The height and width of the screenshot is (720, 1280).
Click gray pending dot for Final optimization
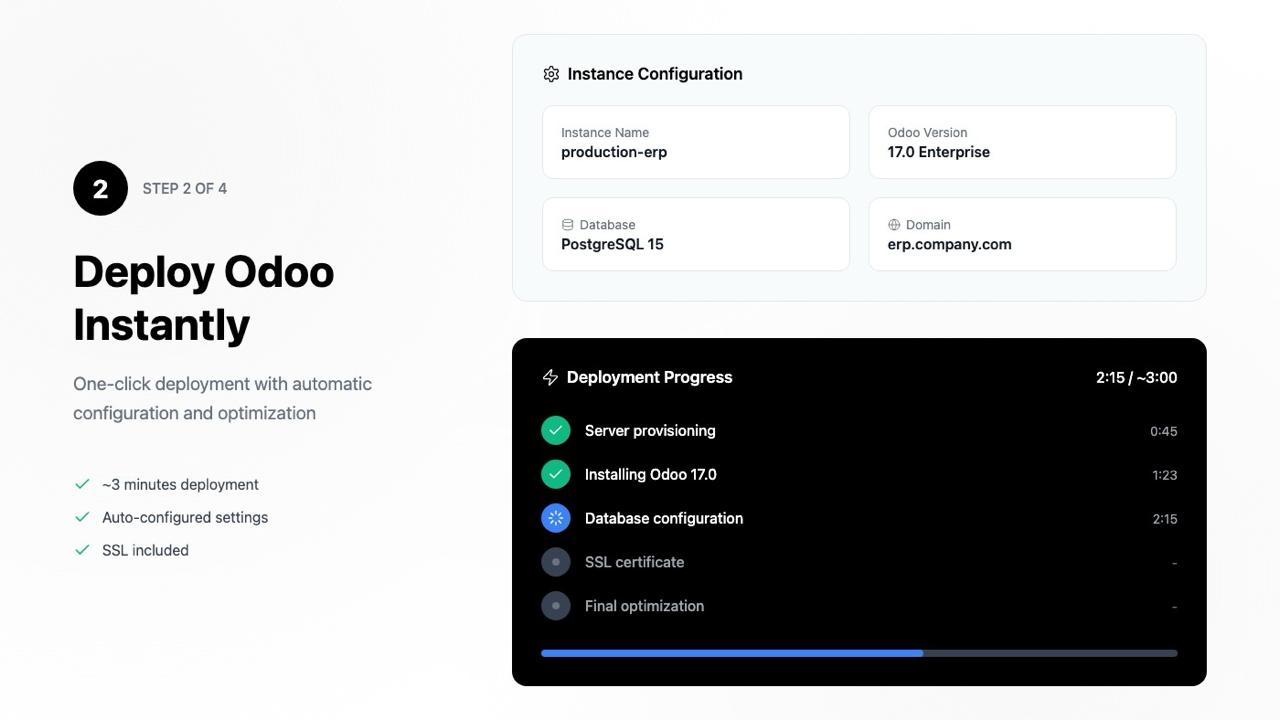(x=556, y=606)
